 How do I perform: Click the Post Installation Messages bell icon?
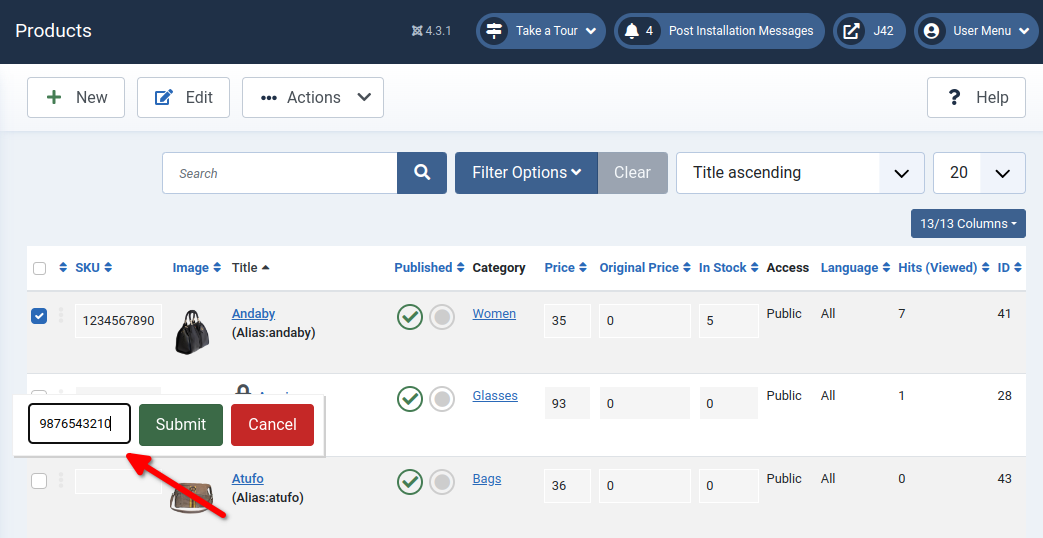click(632, 31)
